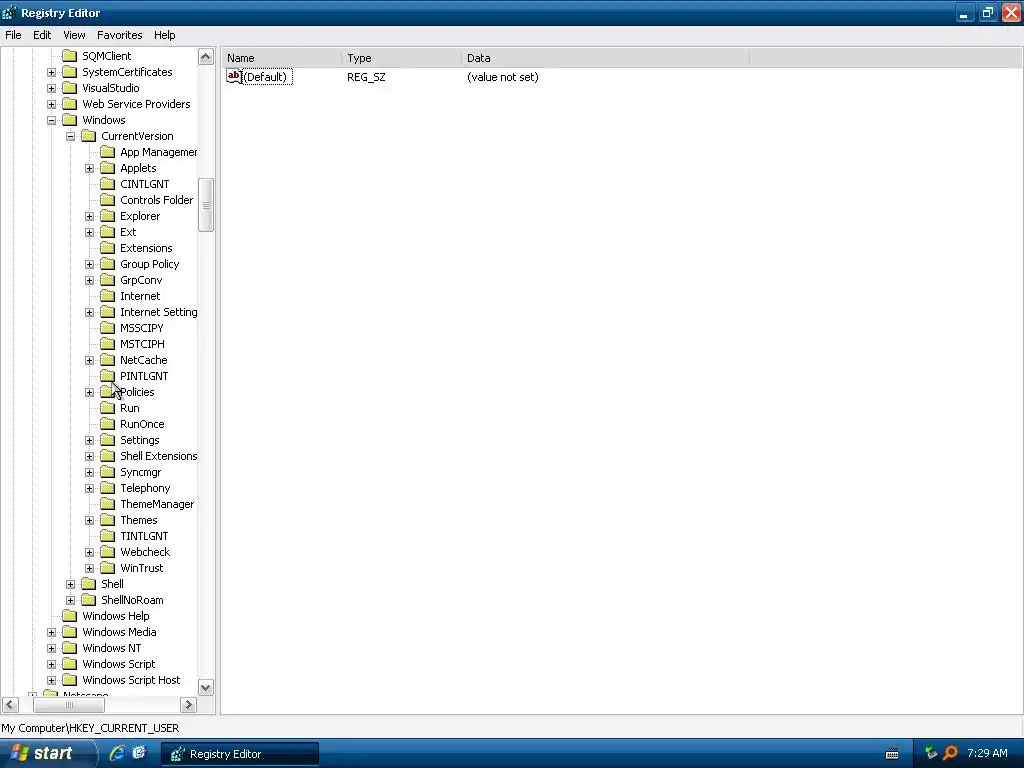Expand the Policies key

89,392
